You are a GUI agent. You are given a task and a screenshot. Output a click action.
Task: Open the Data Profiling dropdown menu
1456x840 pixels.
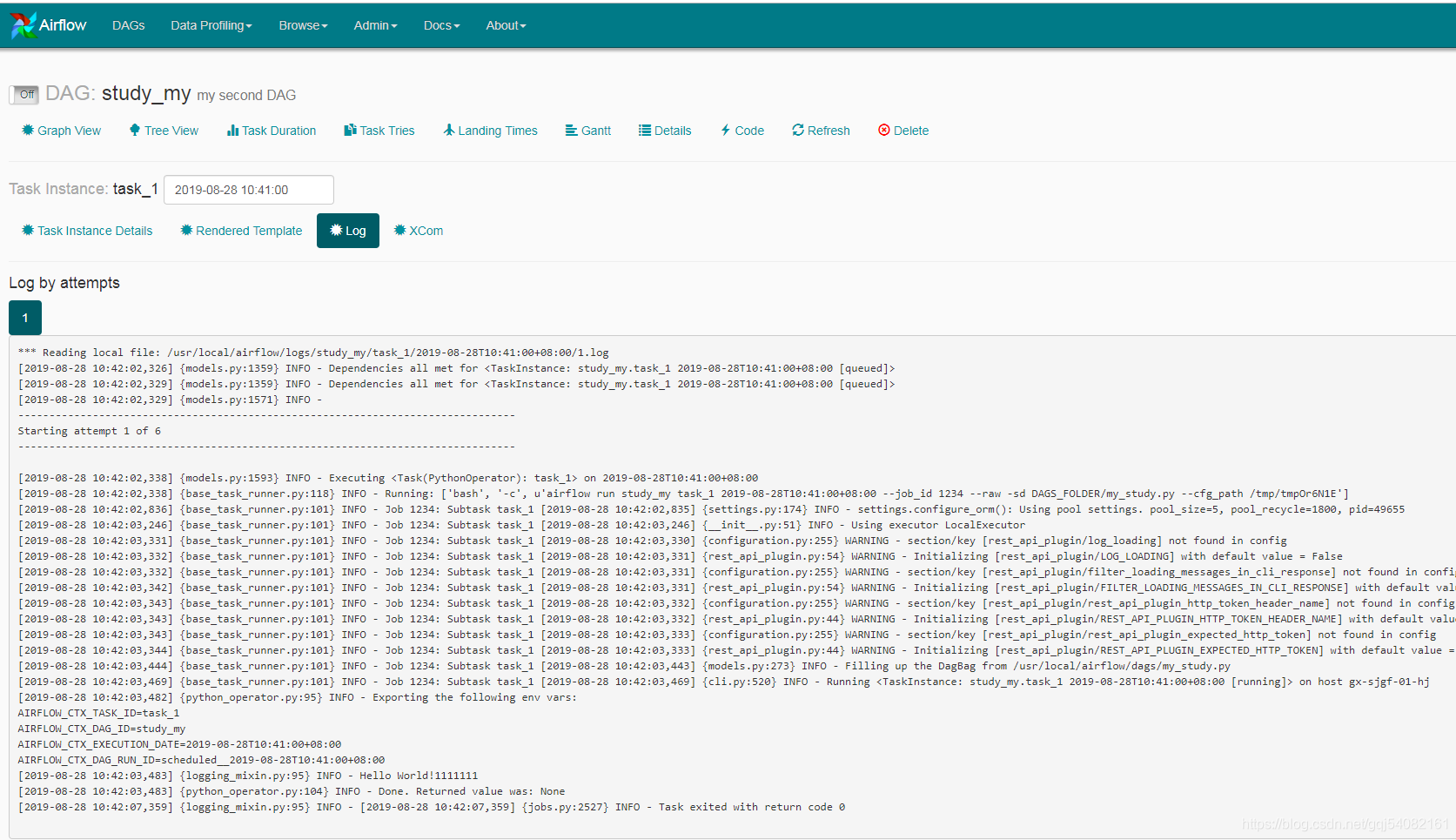coord(211,25)
